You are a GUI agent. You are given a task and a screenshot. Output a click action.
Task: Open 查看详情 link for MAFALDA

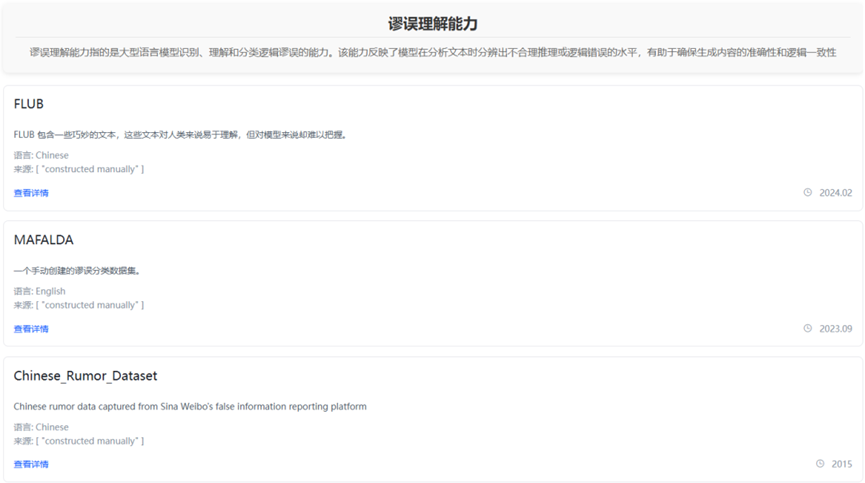pyautogui.click(x=31, y=329)
